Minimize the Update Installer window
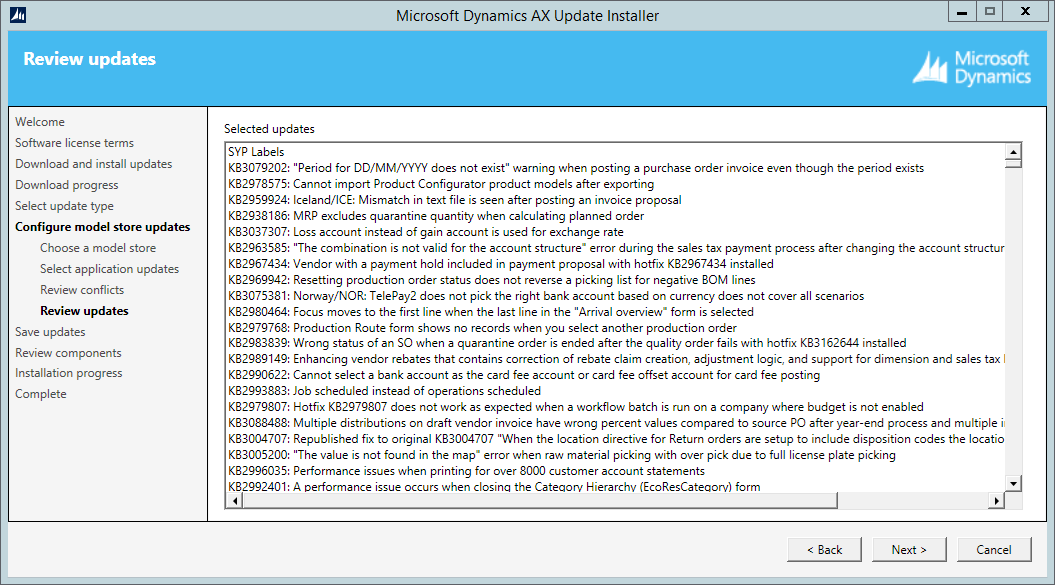Image resolution: width=1055 pixels, height=585 pixels. coord(962,11)
